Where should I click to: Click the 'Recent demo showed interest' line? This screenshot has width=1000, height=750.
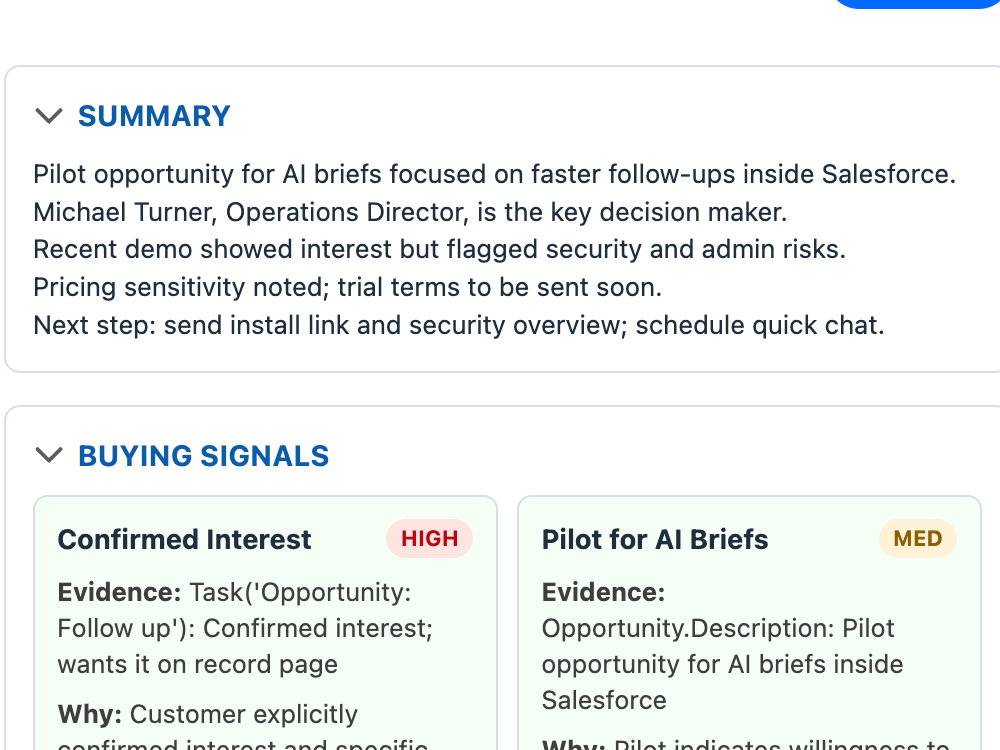coord(439,249)
